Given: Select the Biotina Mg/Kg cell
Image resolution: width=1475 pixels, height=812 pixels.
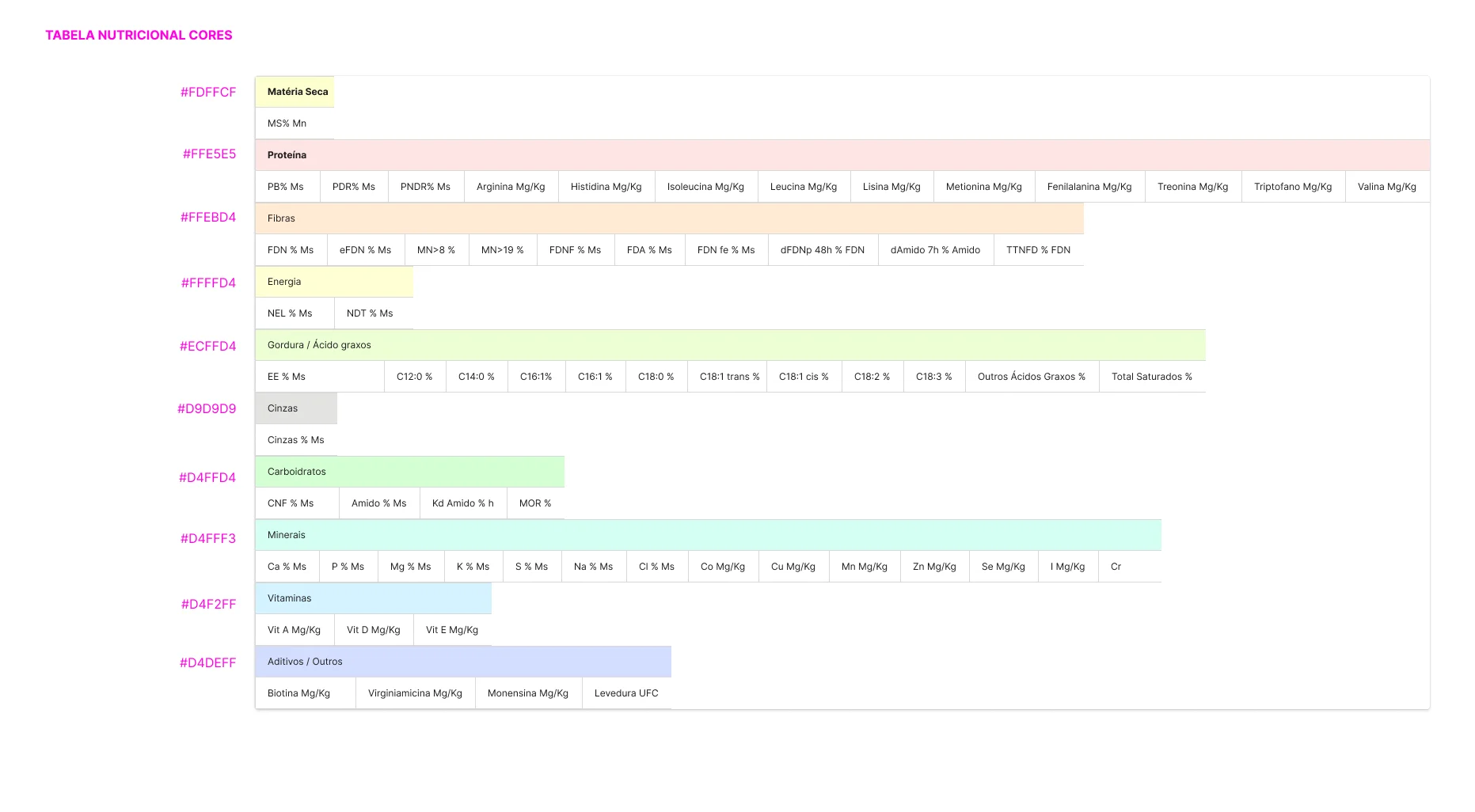Looking at the screenshot, I should tap(306, 693).
